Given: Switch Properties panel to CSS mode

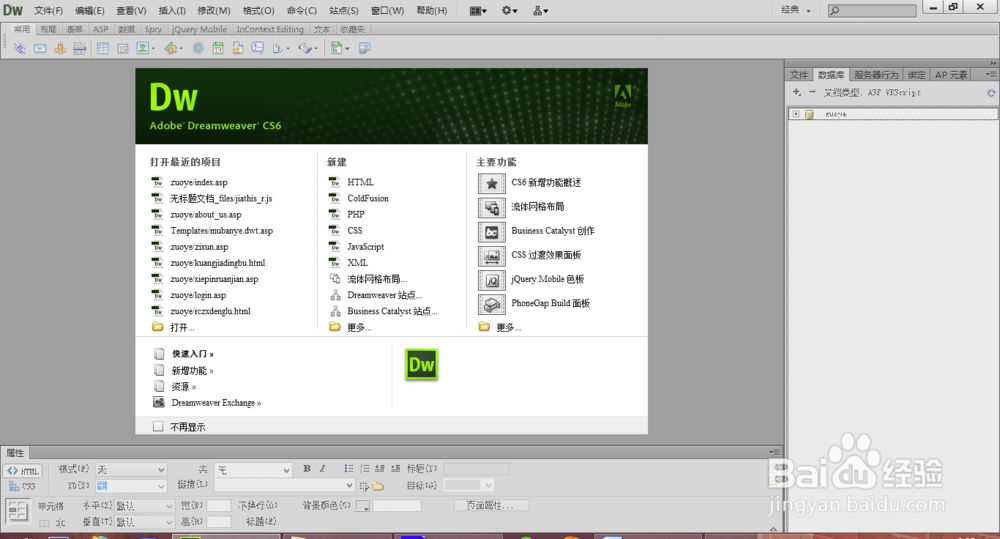Looking at the screenshot, I should tap(23, 486).
